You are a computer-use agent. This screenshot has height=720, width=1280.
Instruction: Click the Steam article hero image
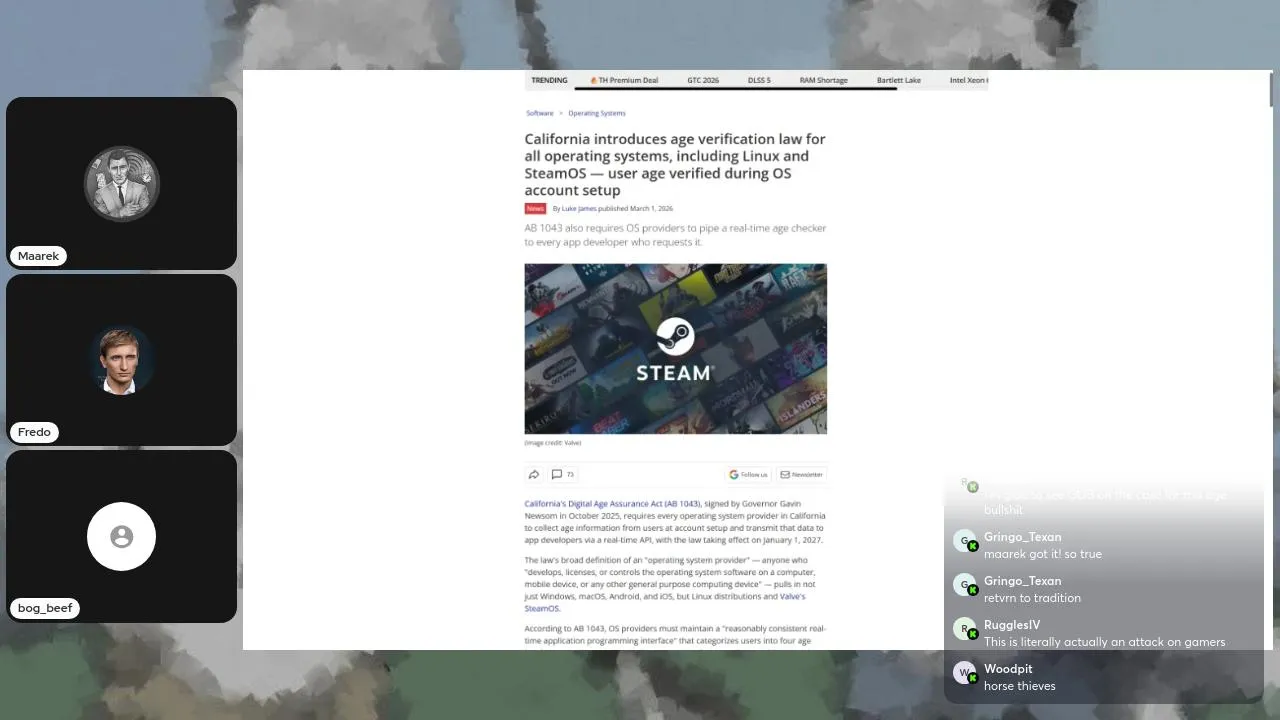click(x=676, y=349)
